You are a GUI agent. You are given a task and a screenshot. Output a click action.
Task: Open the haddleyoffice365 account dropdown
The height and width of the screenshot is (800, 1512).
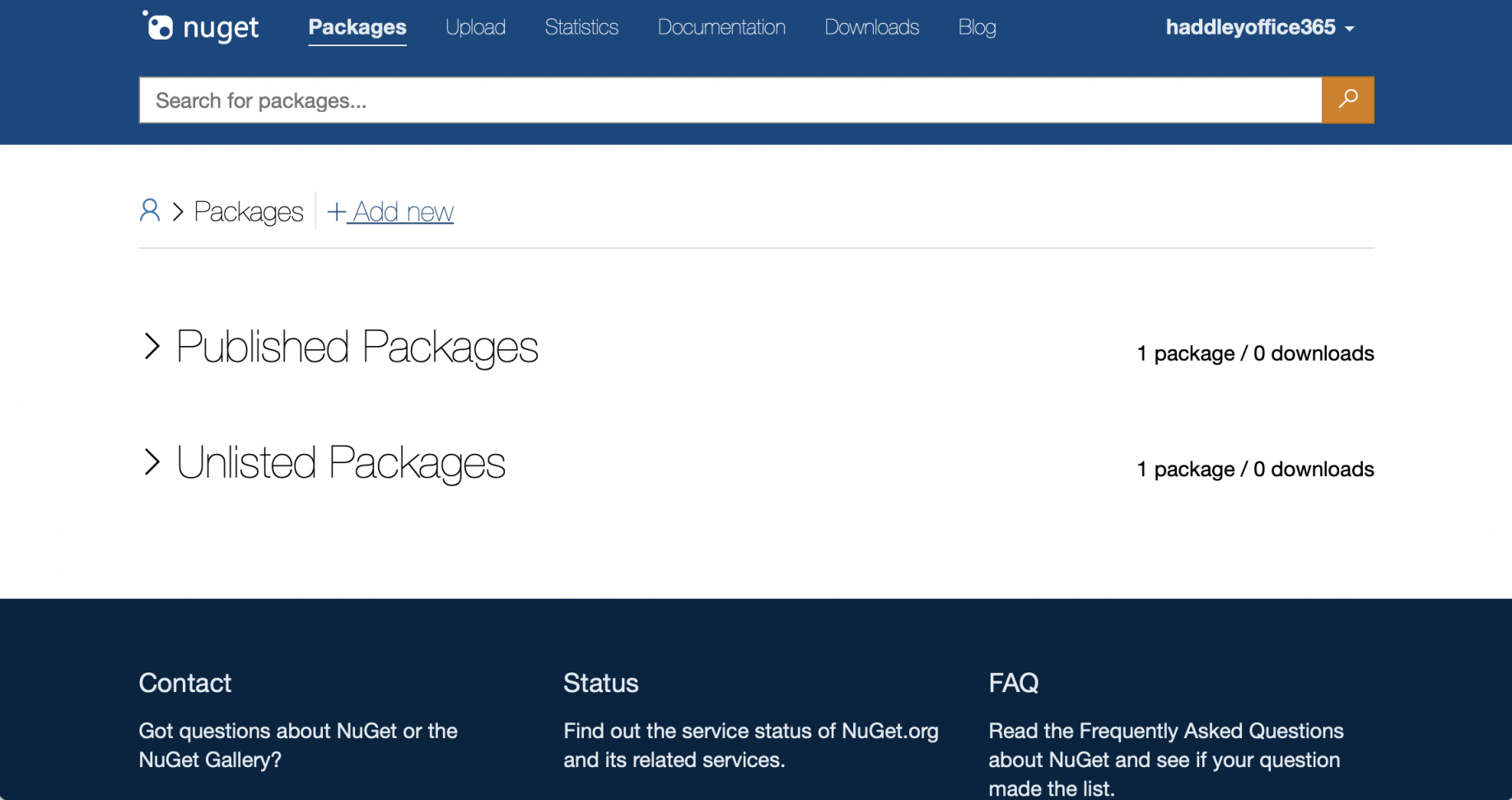tap(1260, 27)
